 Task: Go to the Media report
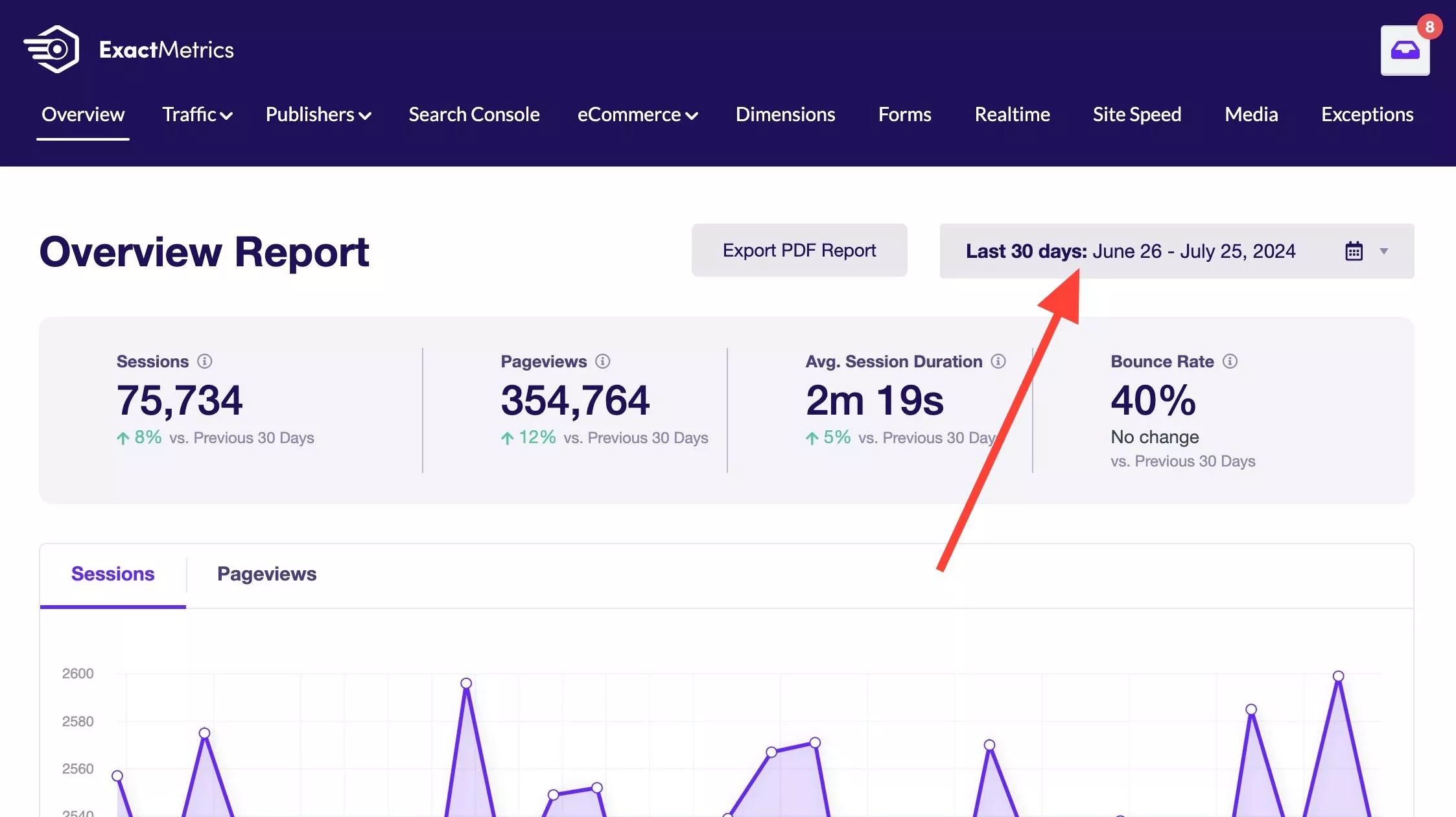click(x=1251, y=115)
